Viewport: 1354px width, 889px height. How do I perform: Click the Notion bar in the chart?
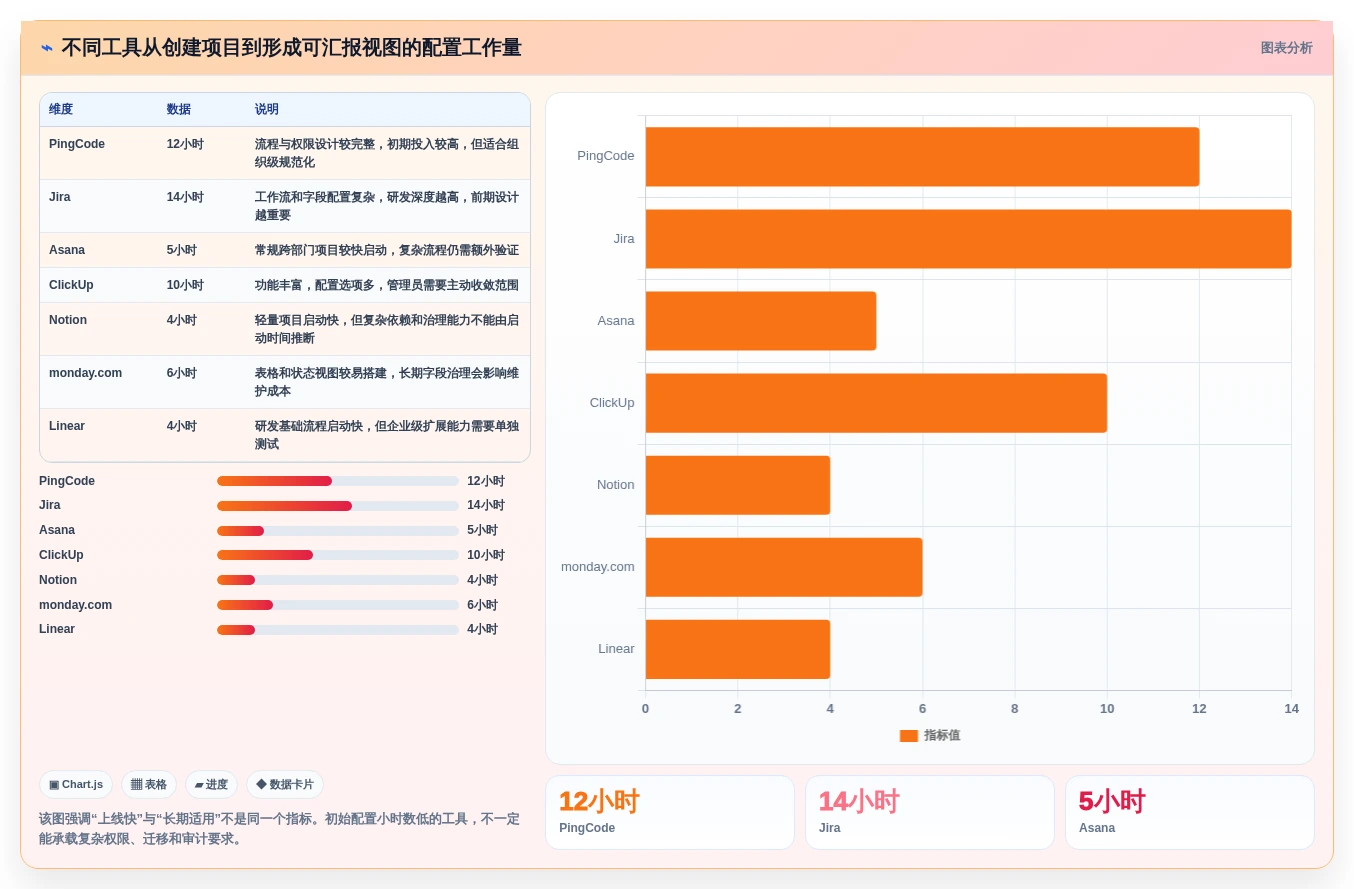[x=738, y=485]
